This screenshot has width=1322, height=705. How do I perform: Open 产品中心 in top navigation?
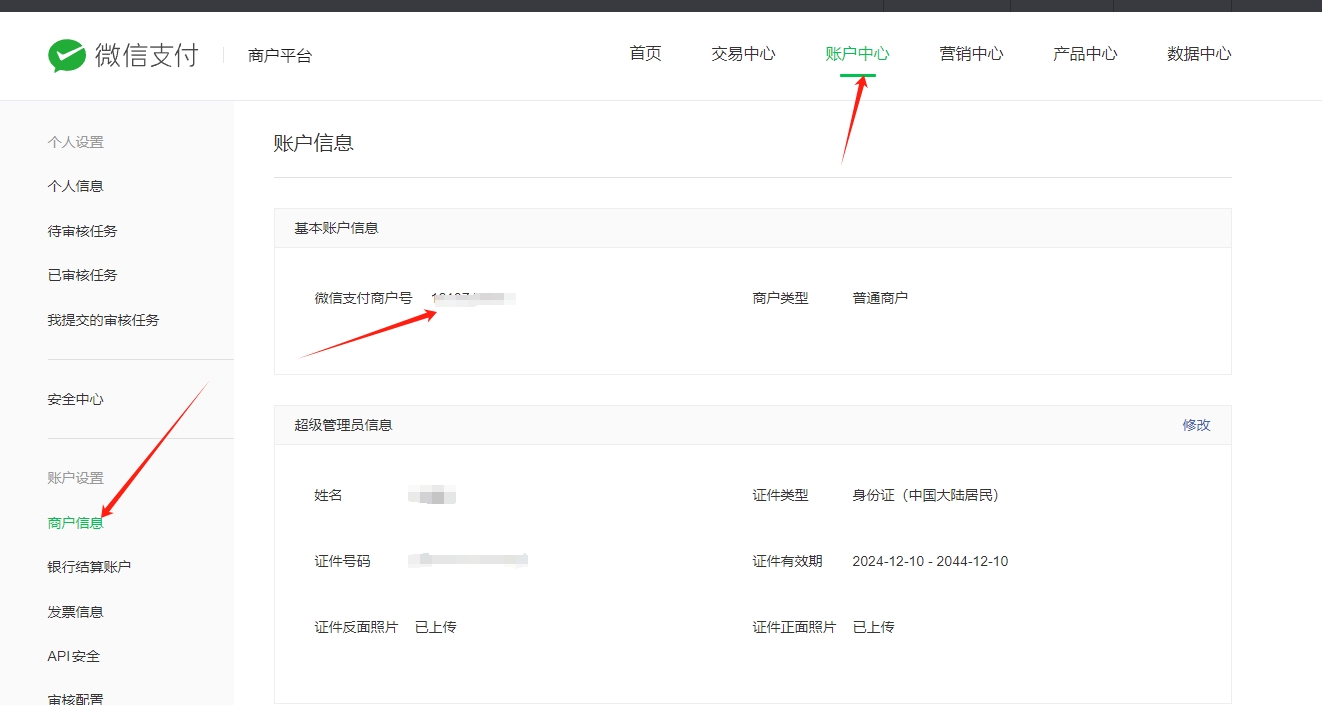click(x=1085, y=54)
